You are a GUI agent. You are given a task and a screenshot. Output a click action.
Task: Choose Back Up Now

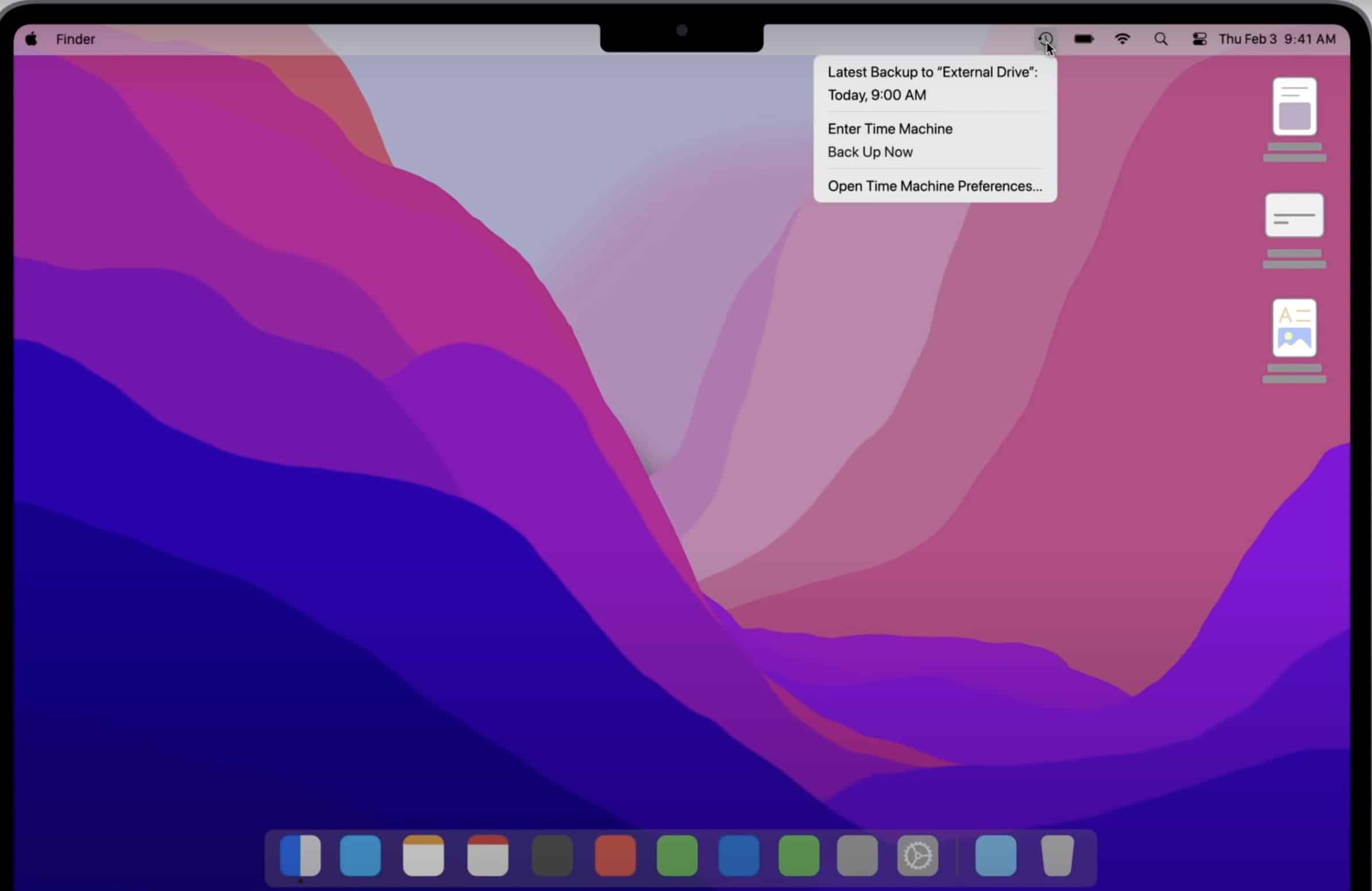(x=870, y=152)
